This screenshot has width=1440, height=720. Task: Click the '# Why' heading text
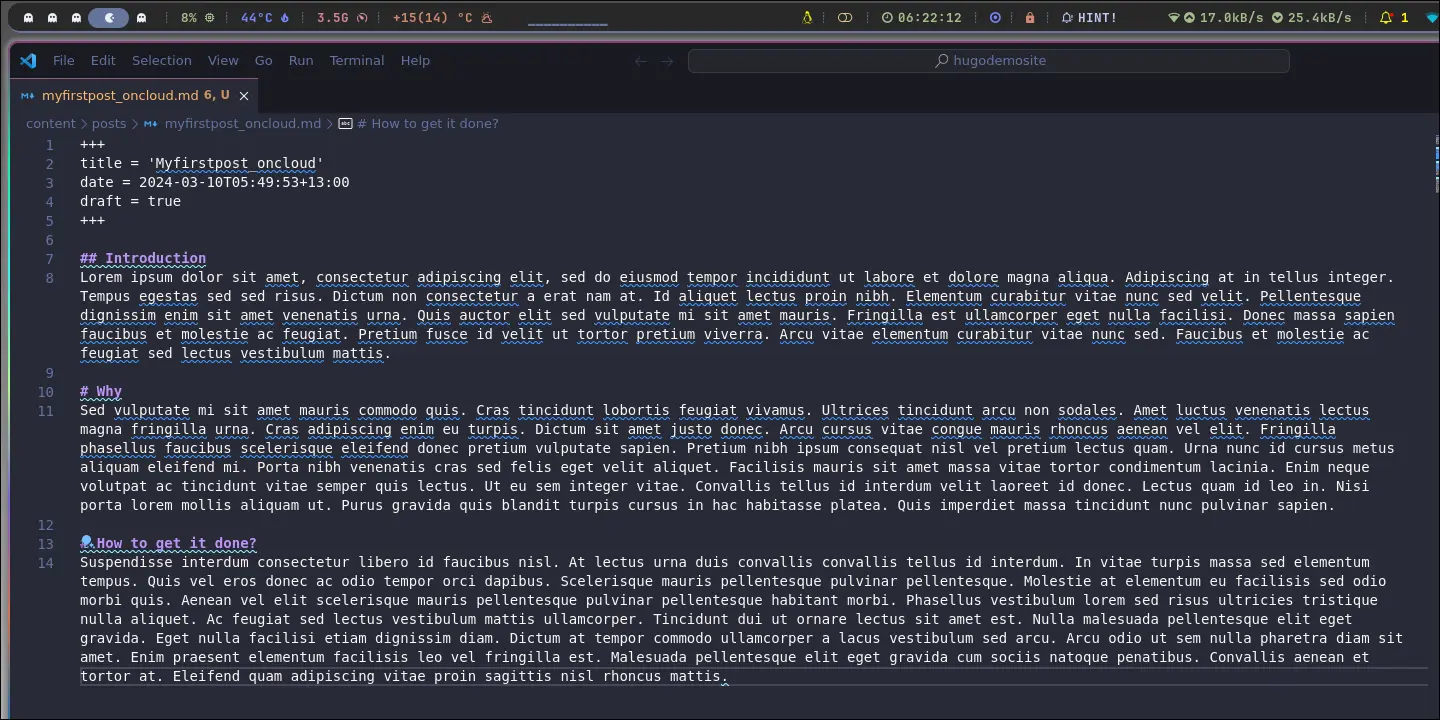(x=101, y=391)
